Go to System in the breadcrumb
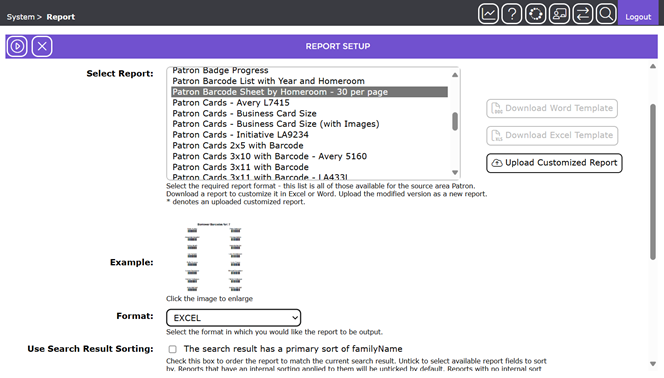The height and width of the screenshot is (378, 664). (x=20, y=17)
